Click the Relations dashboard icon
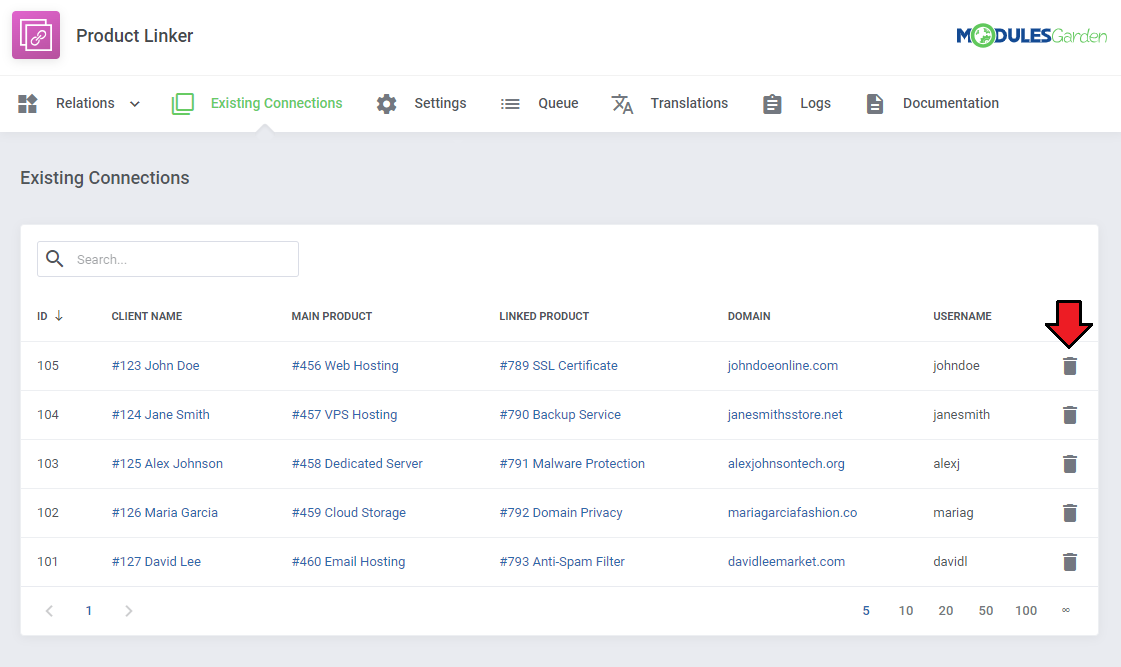Image resolution: width=1121 pixels, height=667 pixels. [27, 104]
